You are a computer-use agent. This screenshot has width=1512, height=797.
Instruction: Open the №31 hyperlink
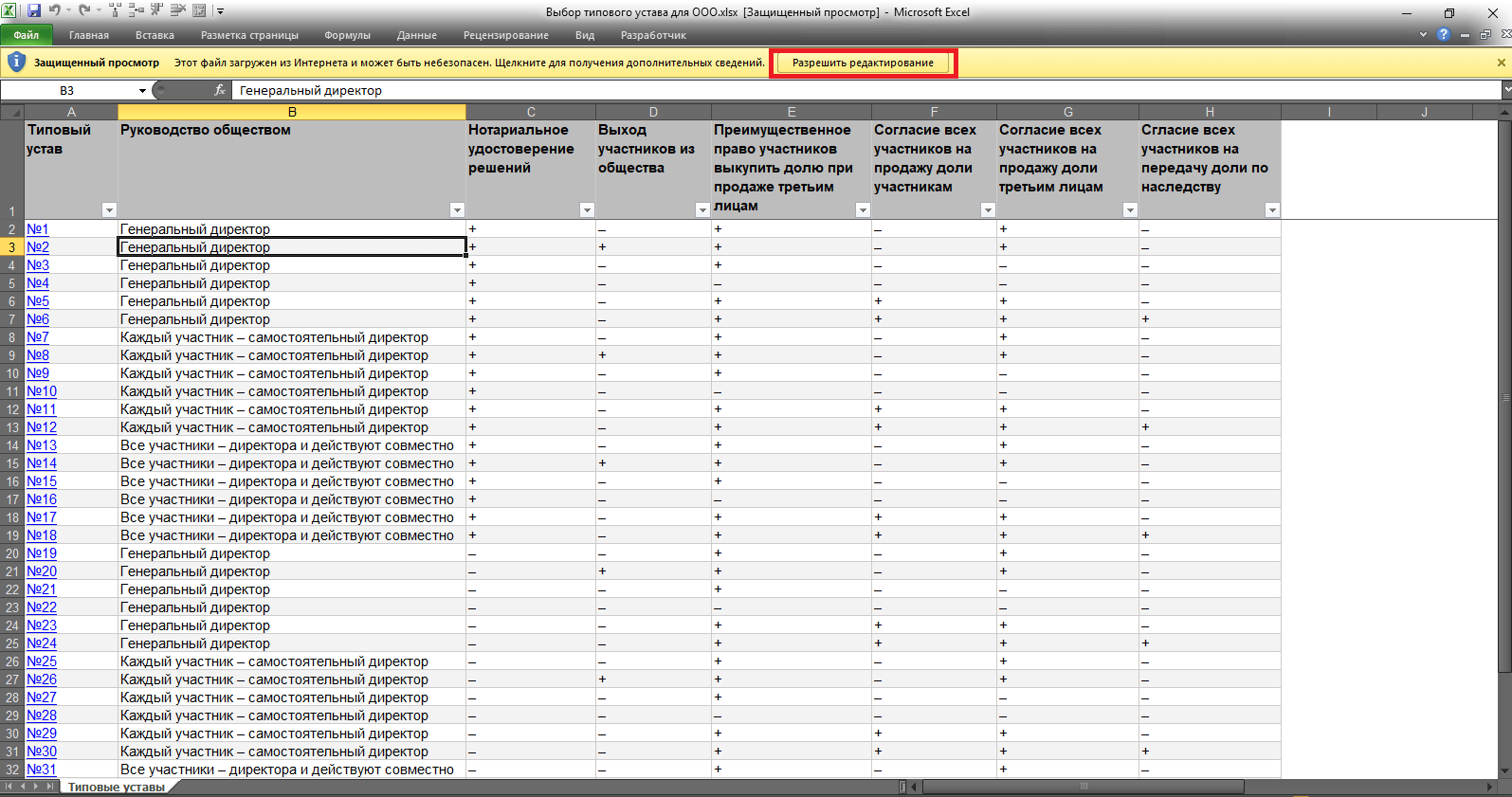(42, 770)
